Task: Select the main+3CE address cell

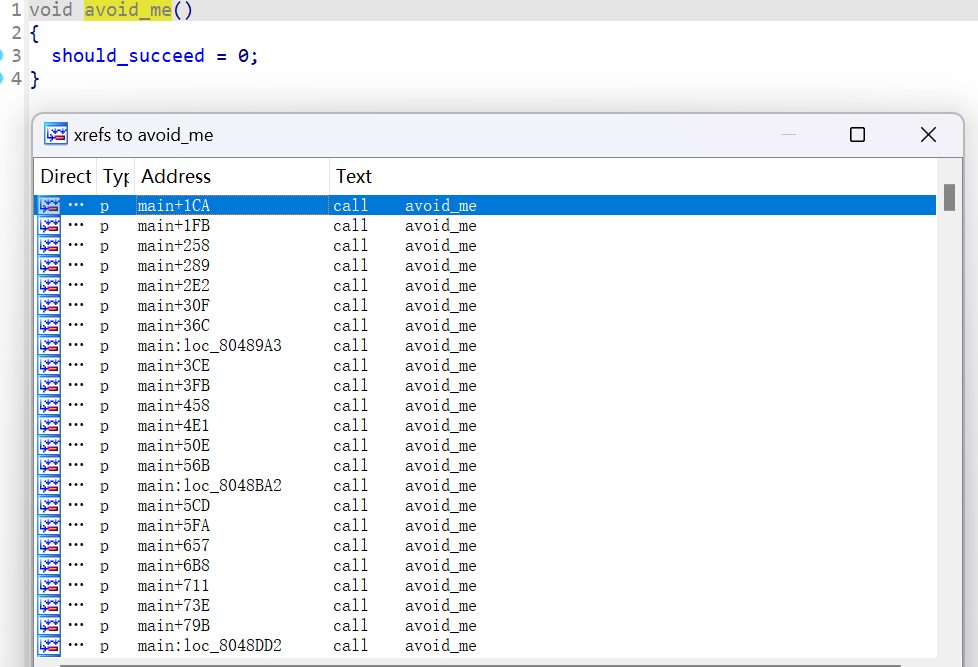Action: coord(232,365)
